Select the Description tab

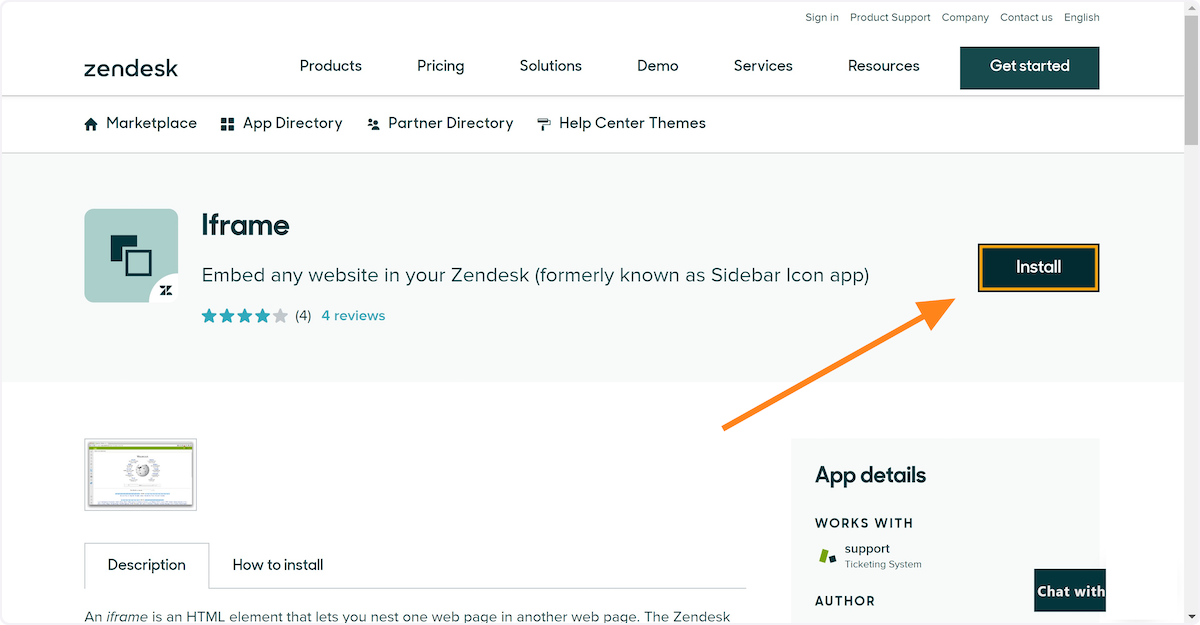click(147, 565)
